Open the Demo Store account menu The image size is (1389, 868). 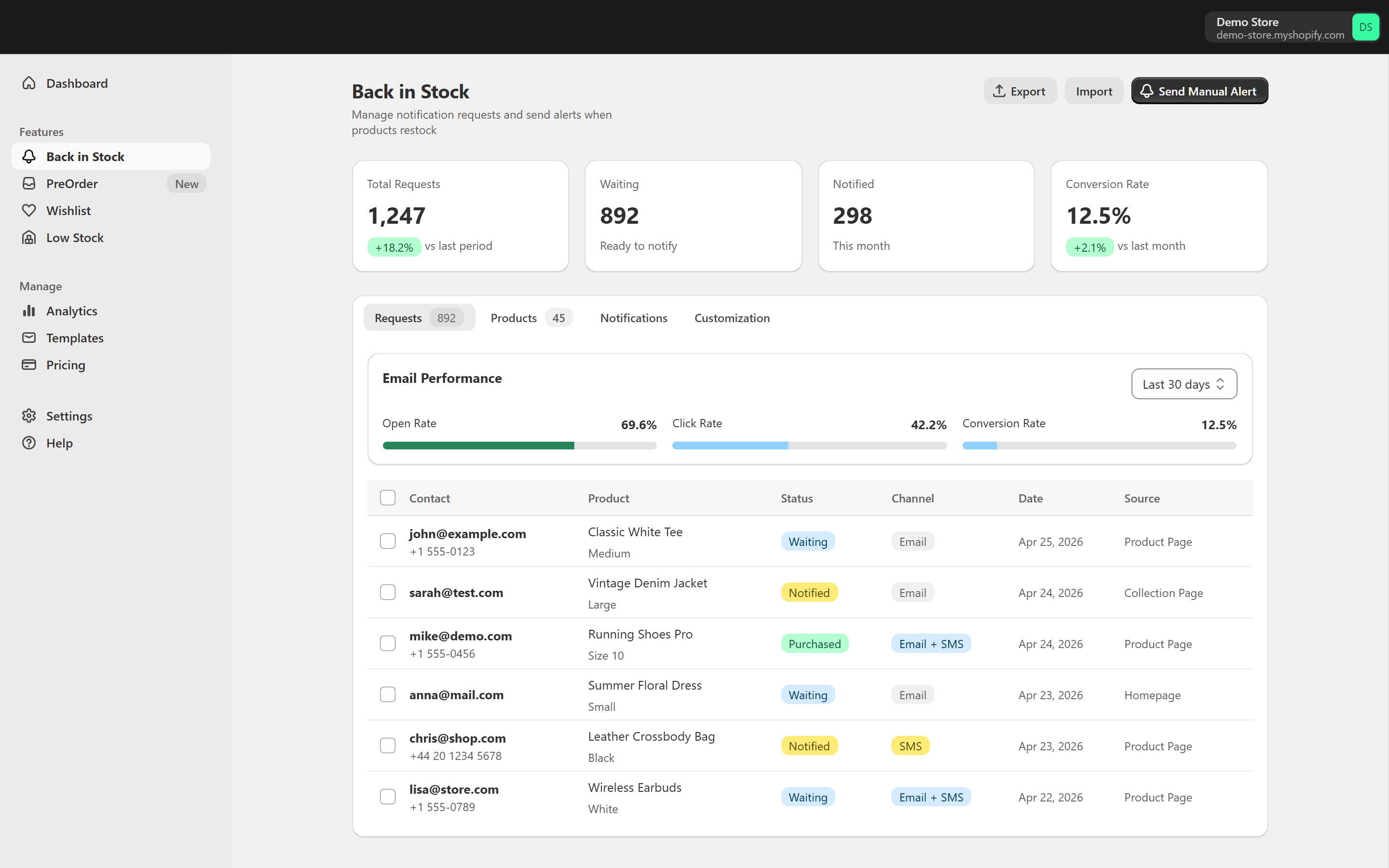click(x=1292, y=27)
